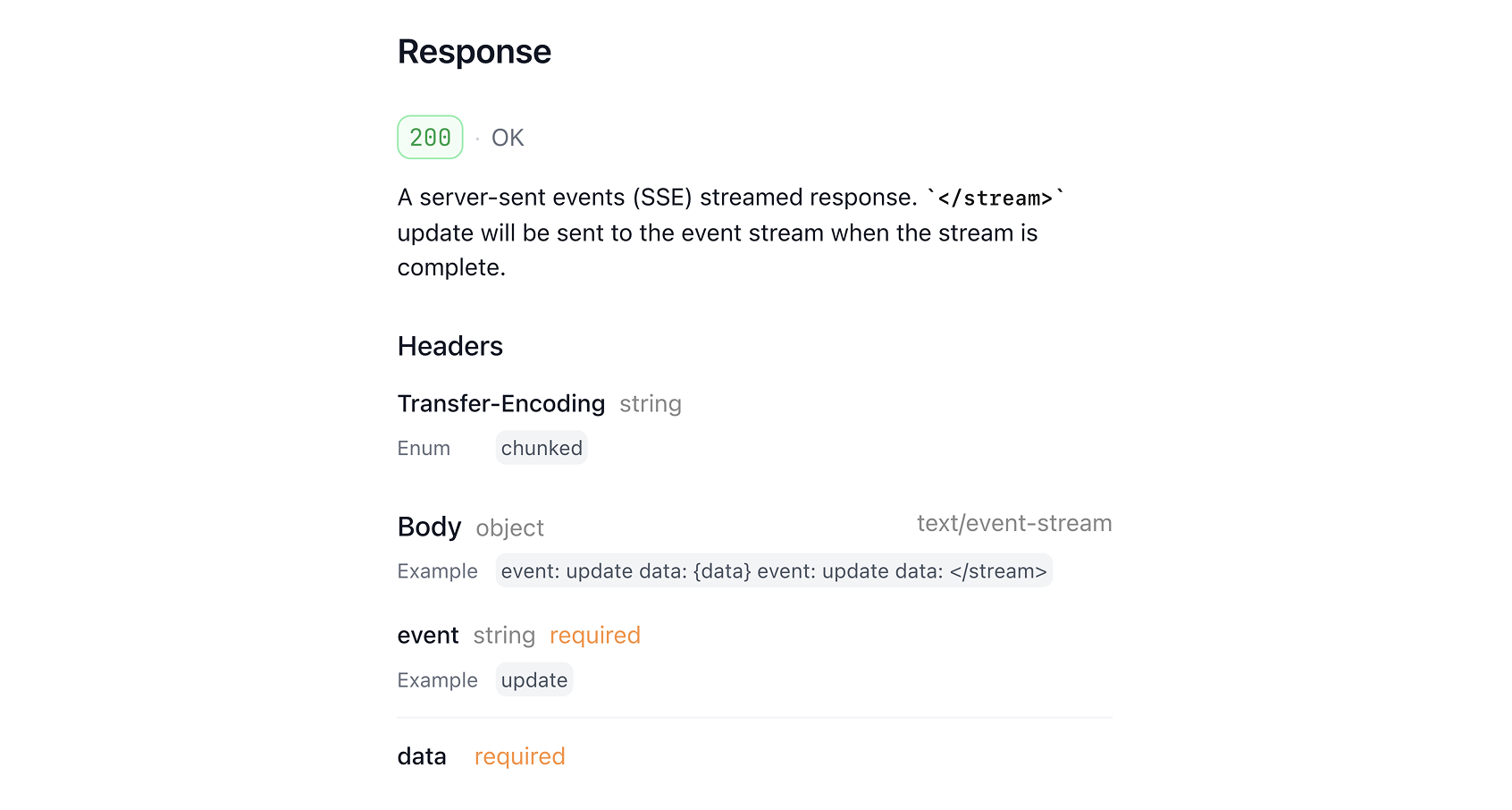Click the OK status text

coord(508,138)
